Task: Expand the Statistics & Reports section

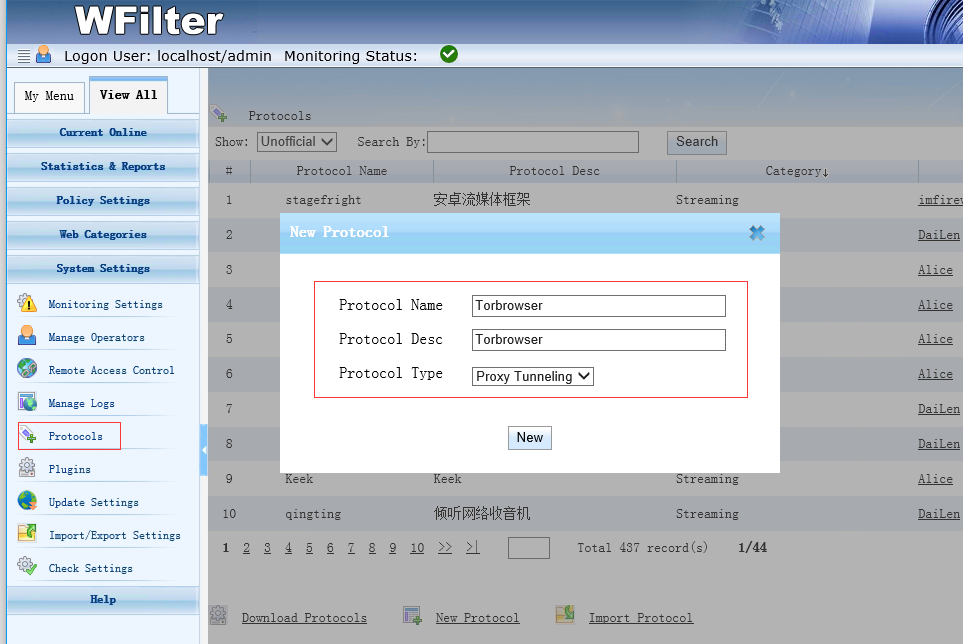Action: [103, 166]
